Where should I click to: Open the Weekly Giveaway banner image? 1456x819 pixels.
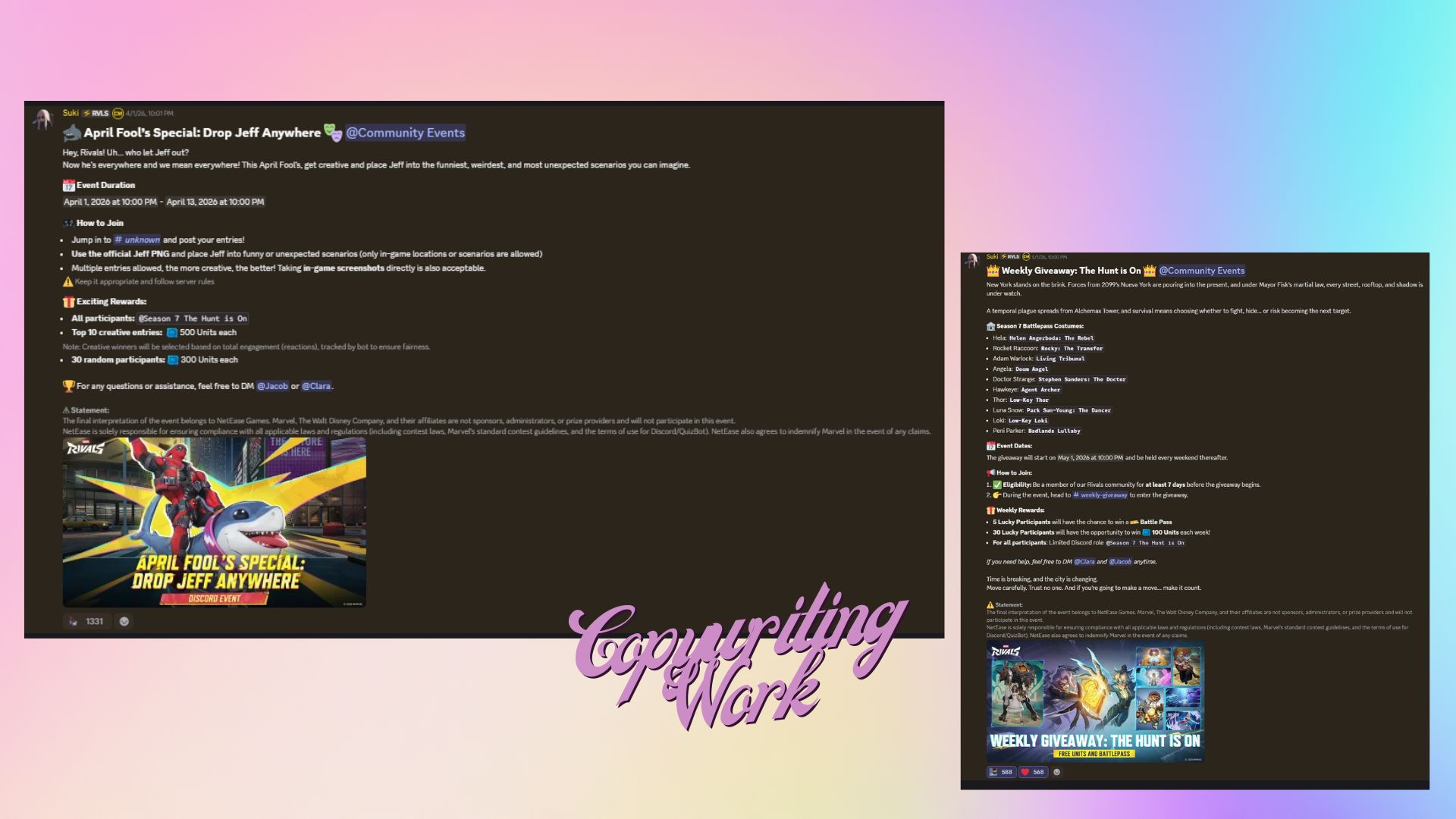tap(1095, 701)
